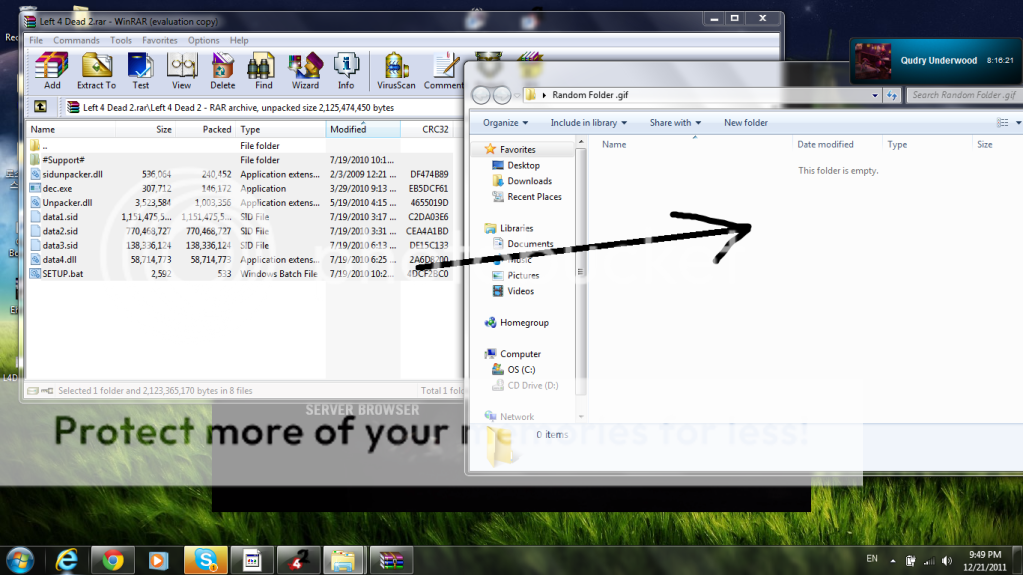Open Skype from the taskbar
The image size is (1023, 575).
[x=206, y=561]
